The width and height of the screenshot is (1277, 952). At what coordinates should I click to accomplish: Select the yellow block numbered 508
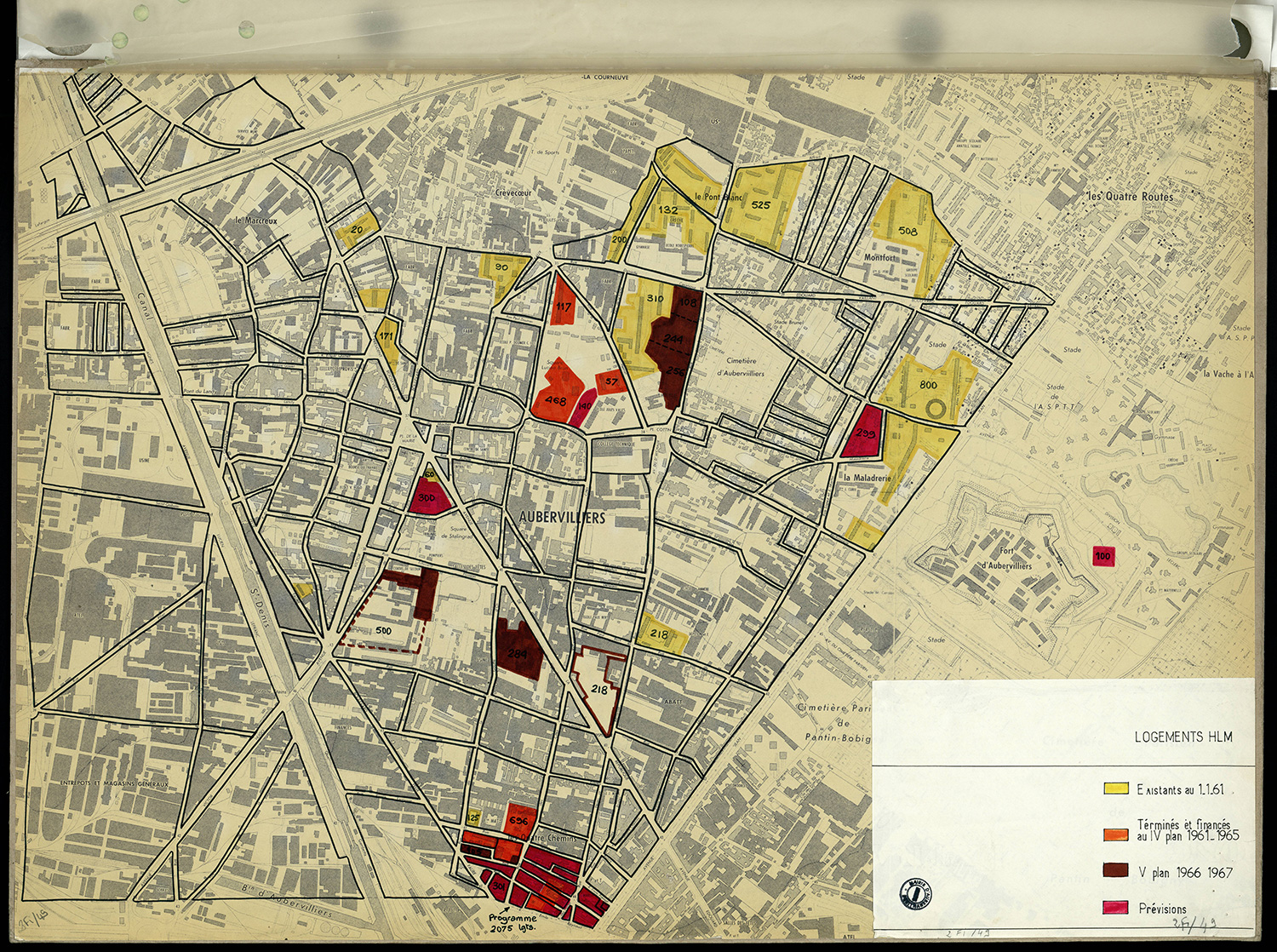click(x=908, y=231)
